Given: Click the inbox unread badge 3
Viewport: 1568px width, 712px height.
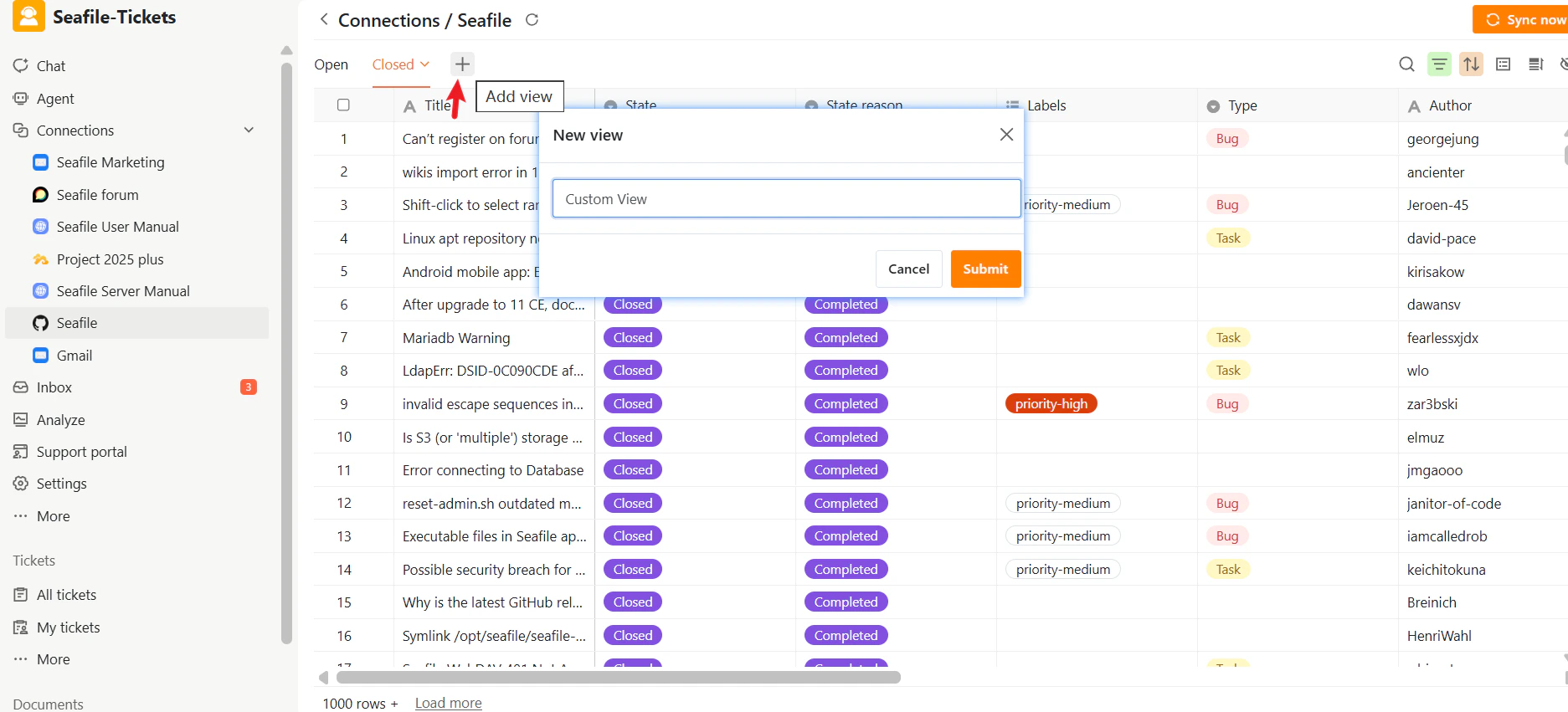Looking at the screenshot, I should [249, 387].
